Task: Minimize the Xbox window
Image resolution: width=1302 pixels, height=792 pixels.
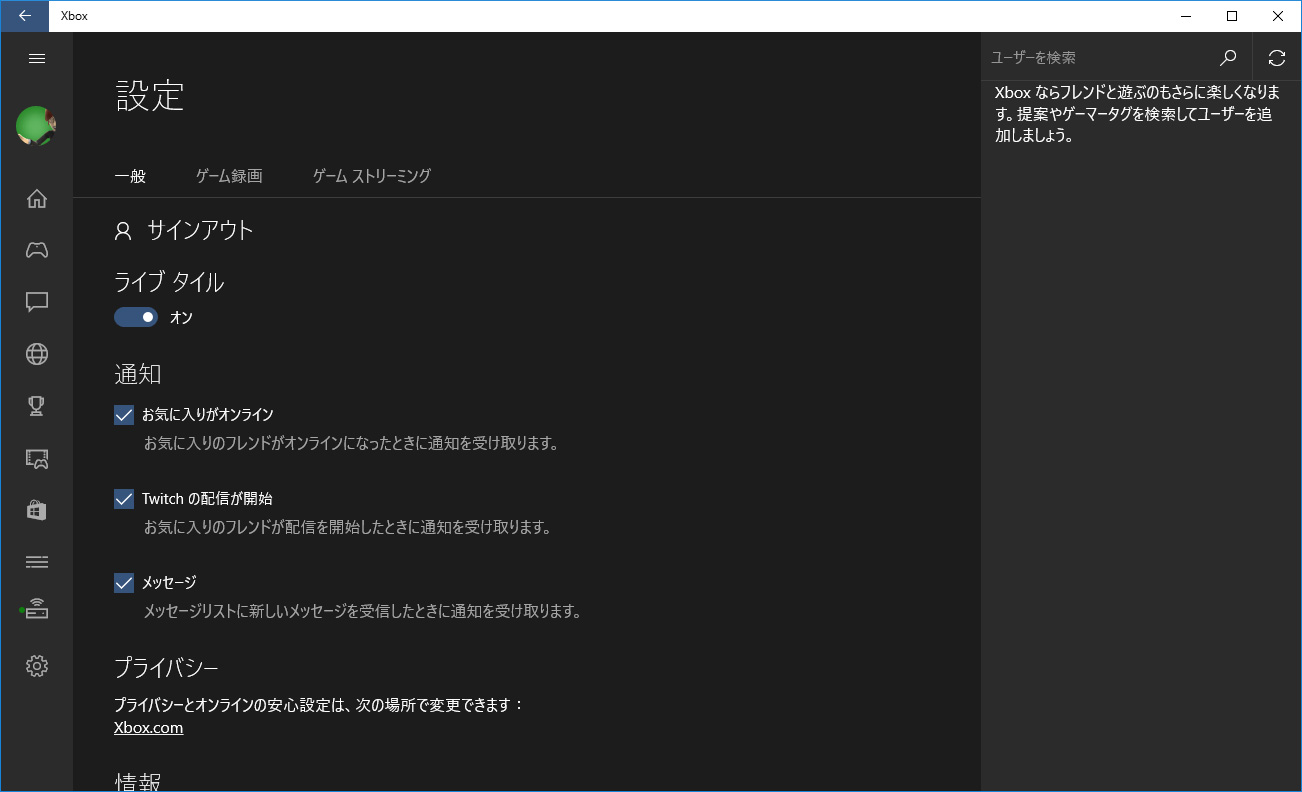Action: (x=1186, y=16)
